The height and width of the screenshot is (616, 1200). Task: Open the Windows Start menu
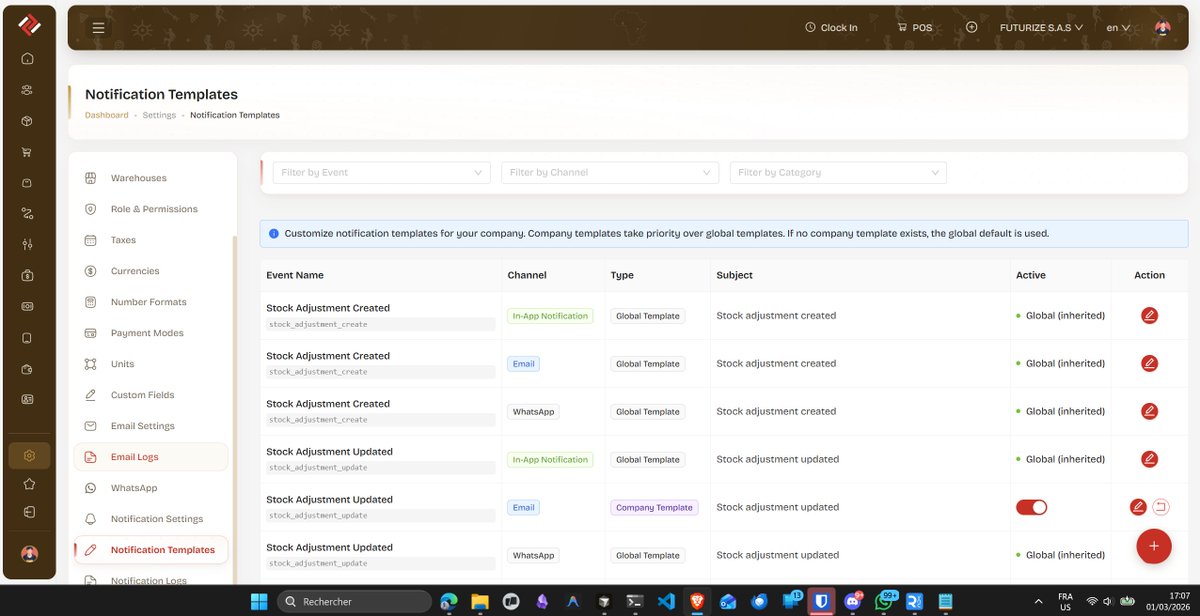point(259,601)
